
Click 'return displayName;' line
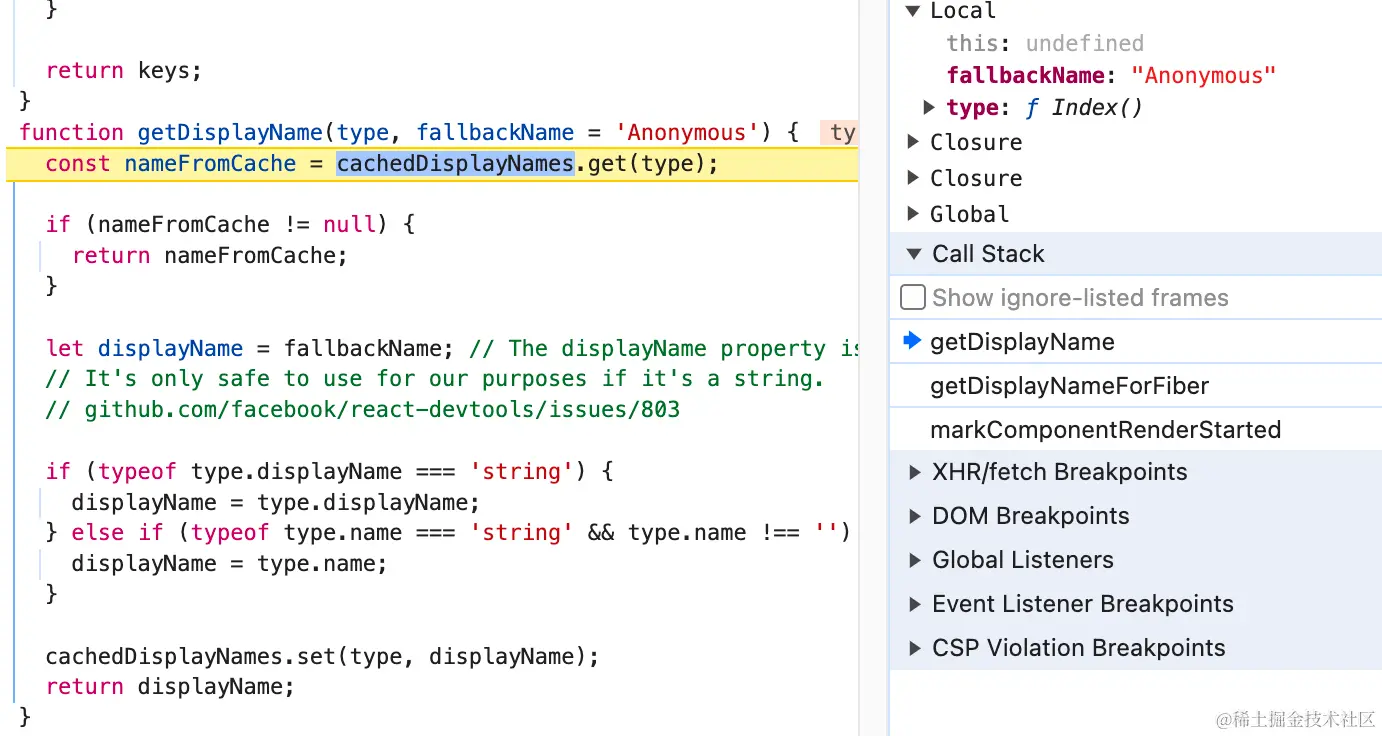point(170,687)
